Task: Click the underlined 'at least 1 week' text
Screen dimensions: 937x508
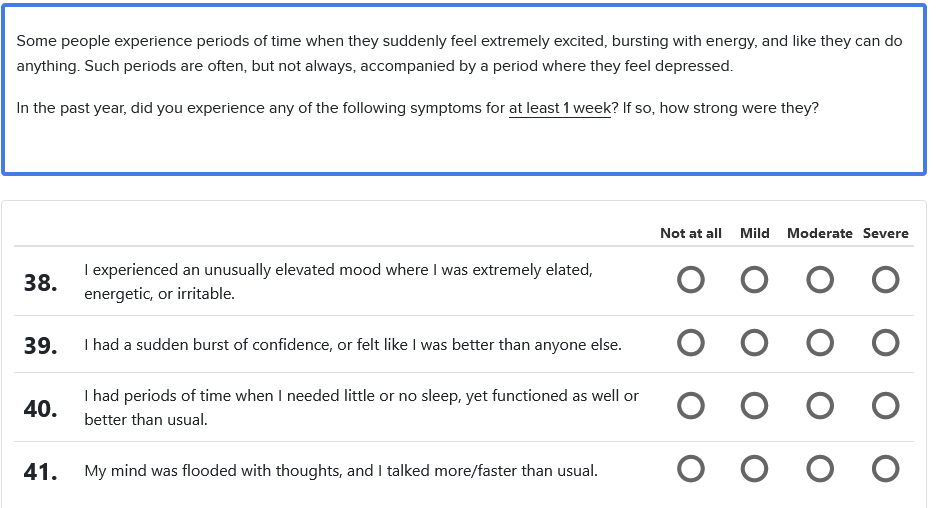Action: tap(559, 108)
